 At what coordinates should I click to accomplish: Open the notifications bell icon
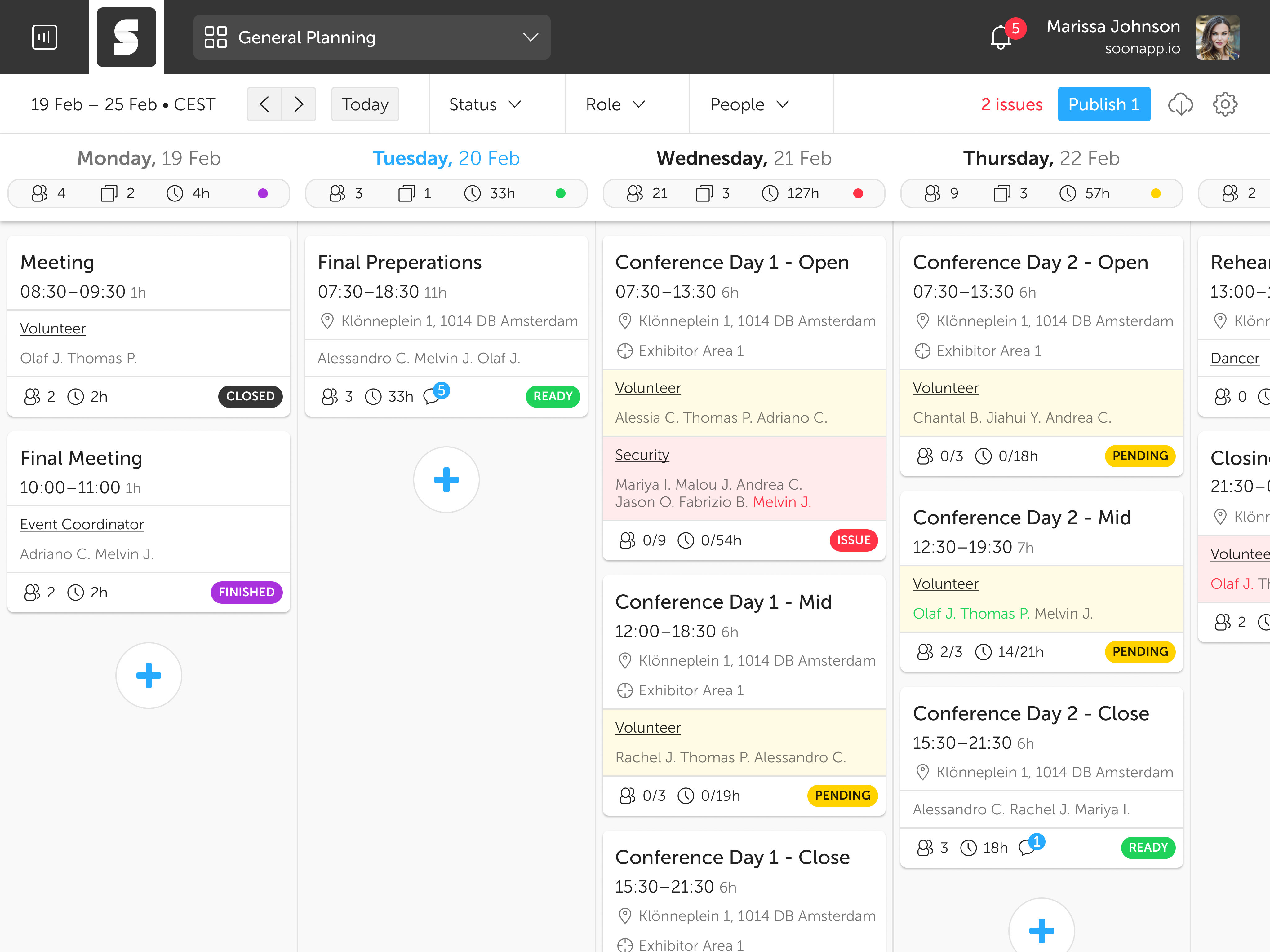point(1001,38)
